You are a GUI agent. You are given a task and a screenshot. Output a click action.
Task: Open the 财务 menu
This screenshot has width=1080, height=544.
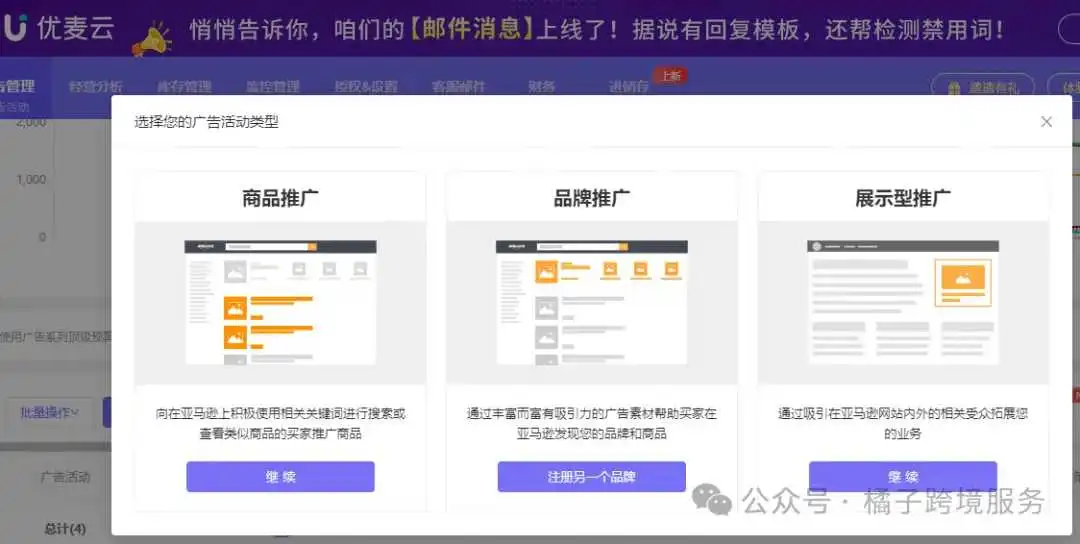coord(542,87)
